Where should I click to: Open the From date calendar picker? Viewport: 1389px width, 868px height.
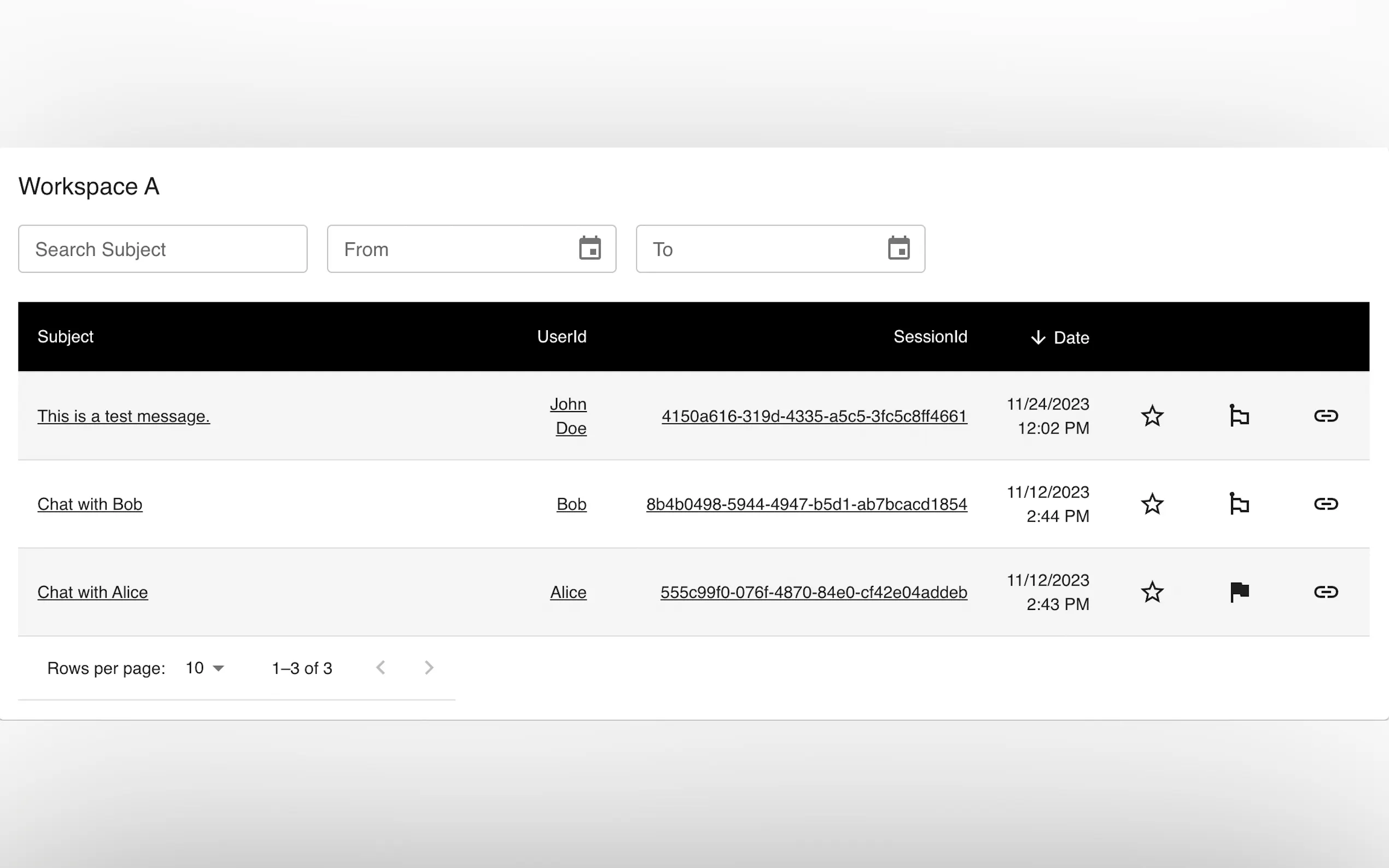[590, 249]
